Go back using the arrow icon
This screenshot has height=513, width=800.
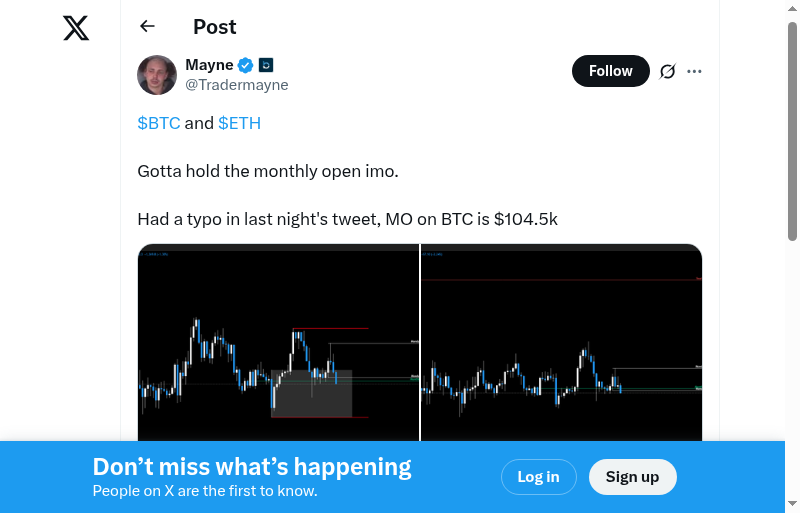point(148,27)
